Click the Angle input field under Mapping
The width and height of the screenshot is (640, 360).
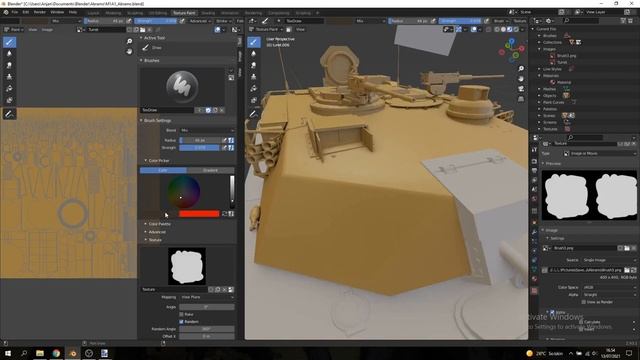pos(207,307)
